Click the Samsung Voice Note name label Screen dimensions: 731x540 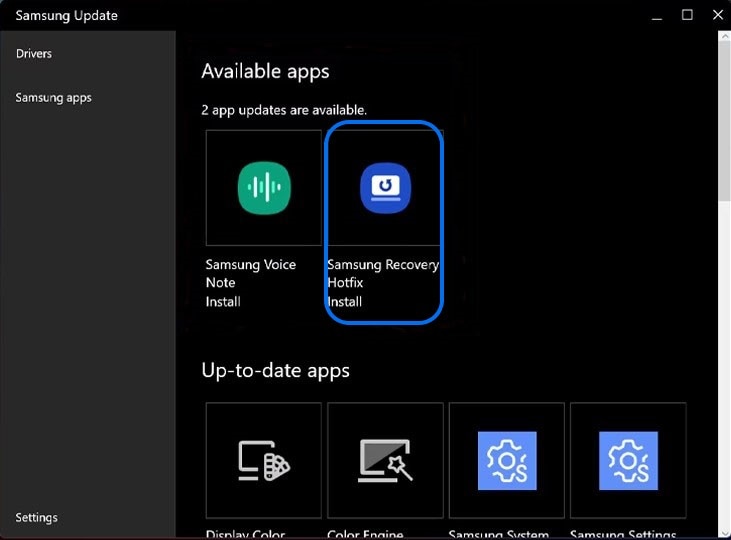tap(251, 273)
